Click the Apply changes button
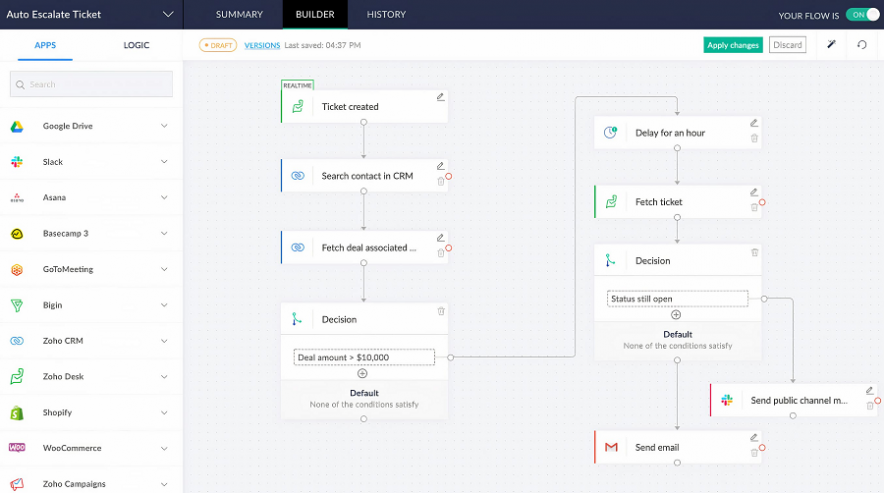 click(x=733, y=45)
